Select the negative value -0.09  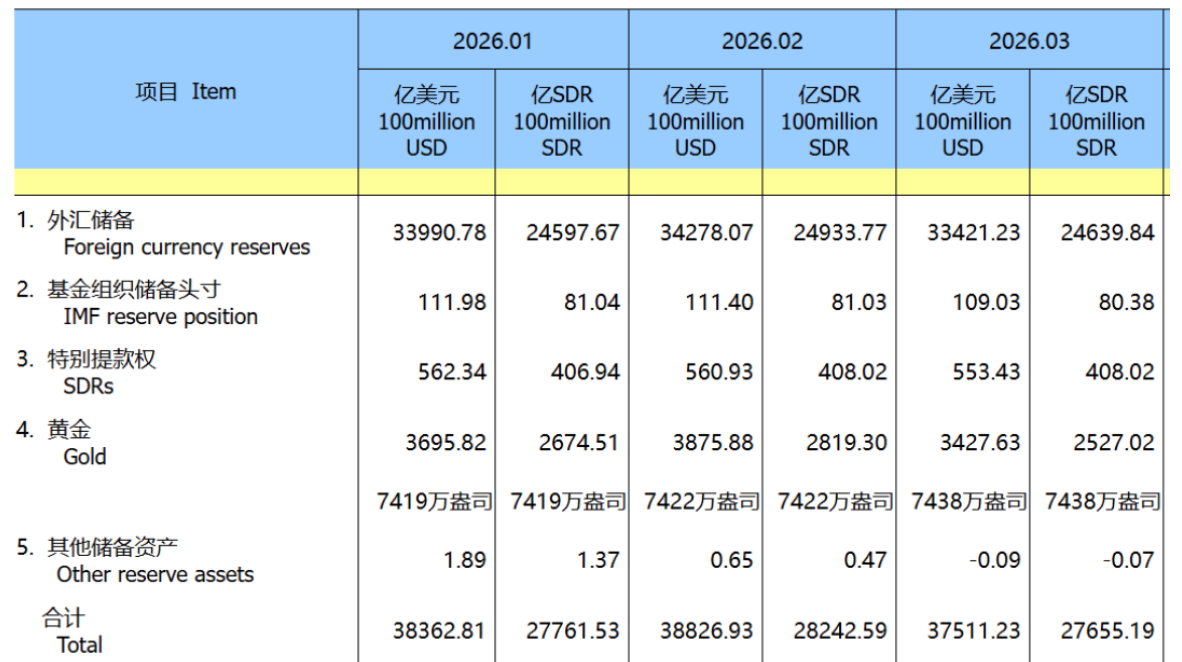[992, 561]
